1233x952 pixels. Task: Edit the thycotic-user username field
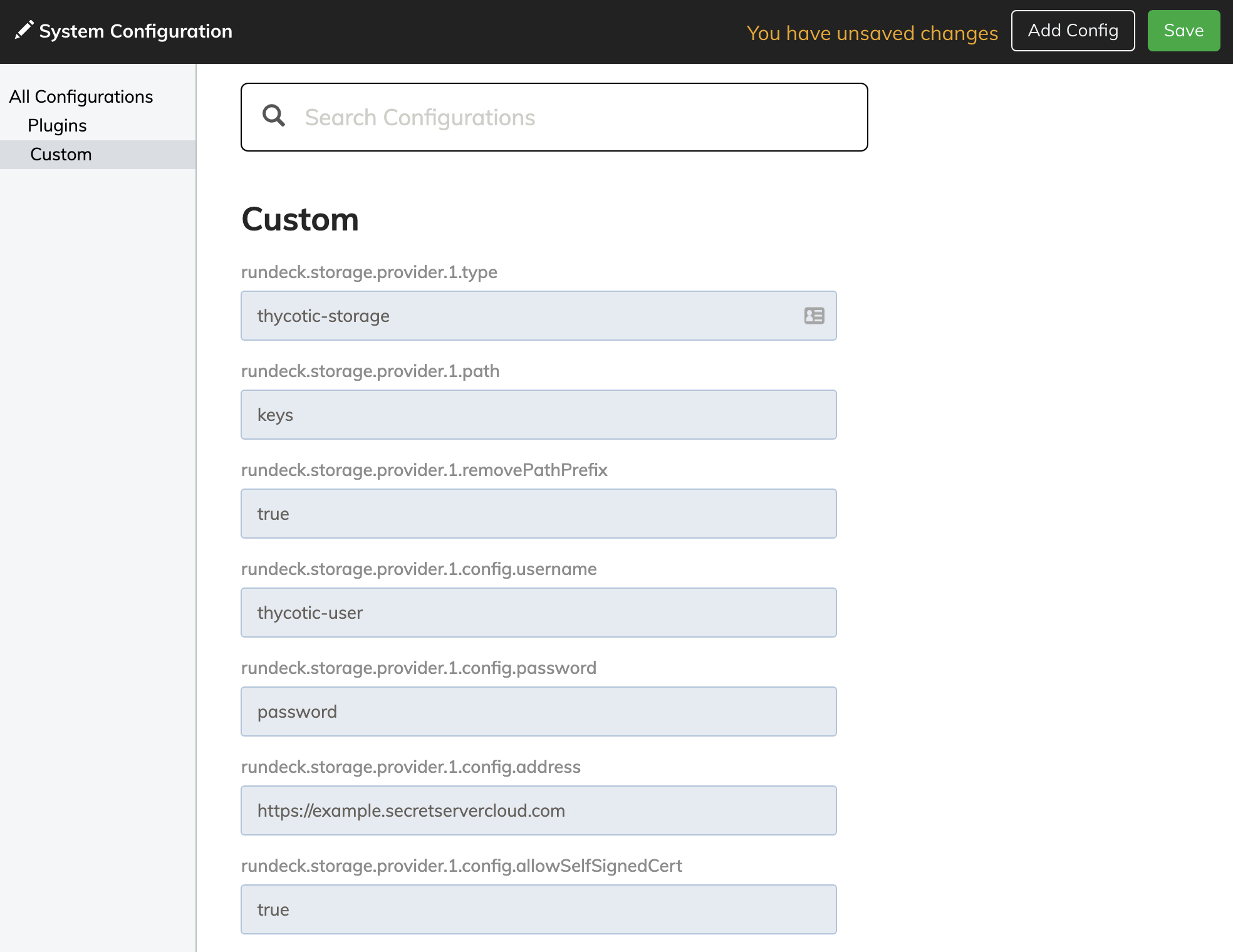click(x=539, y=613)
